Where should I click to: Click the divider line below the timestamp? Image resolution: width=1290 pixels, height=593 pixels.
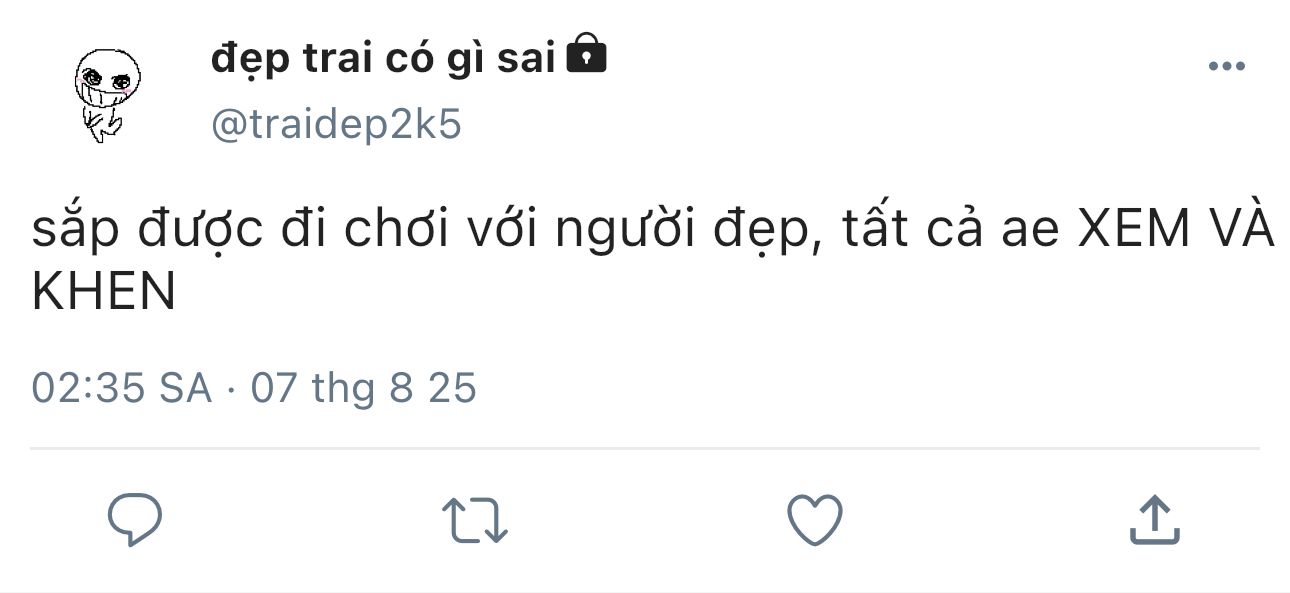[x=645, y=449]
